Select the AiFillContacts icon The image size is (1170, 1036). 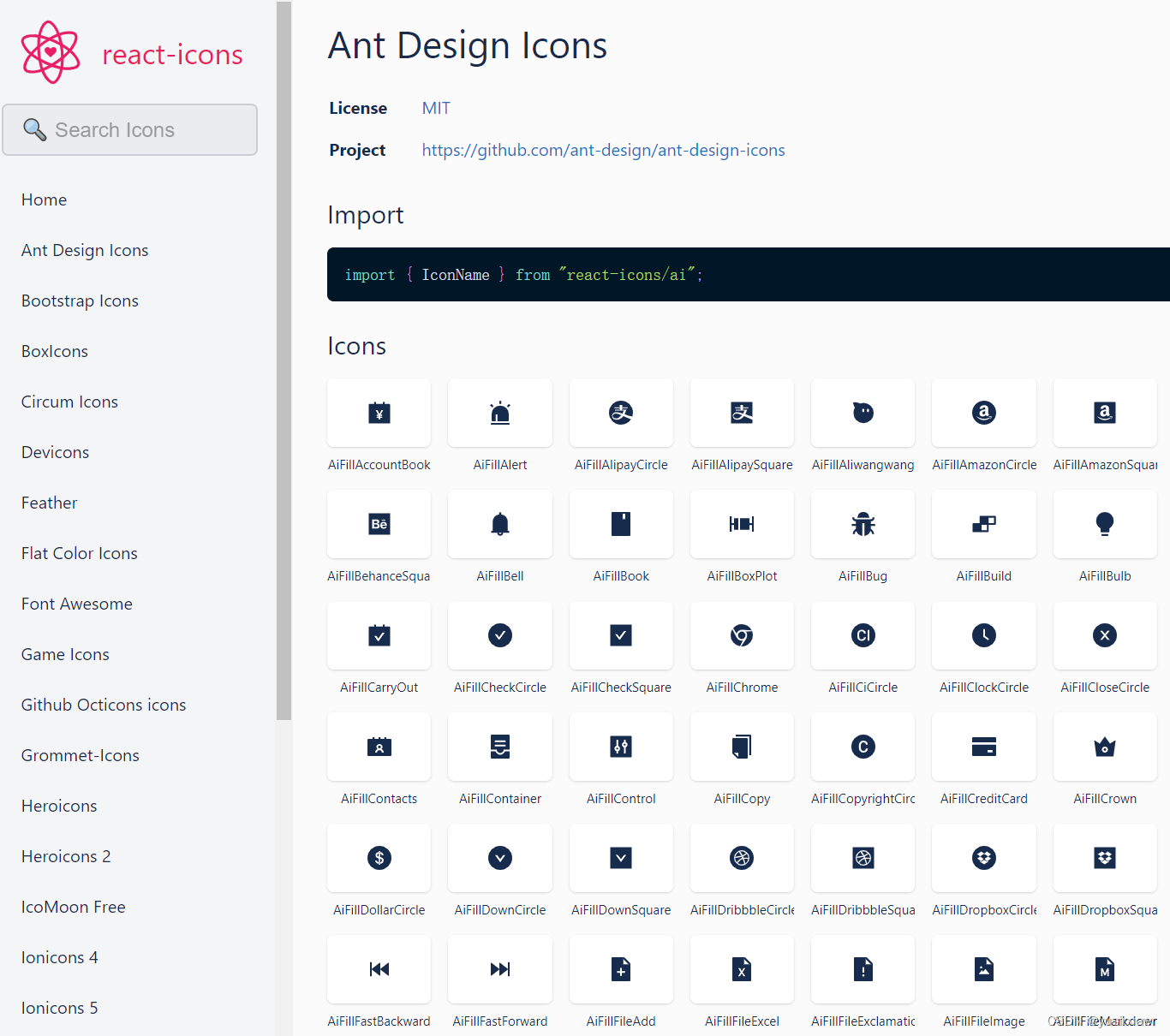379,747
